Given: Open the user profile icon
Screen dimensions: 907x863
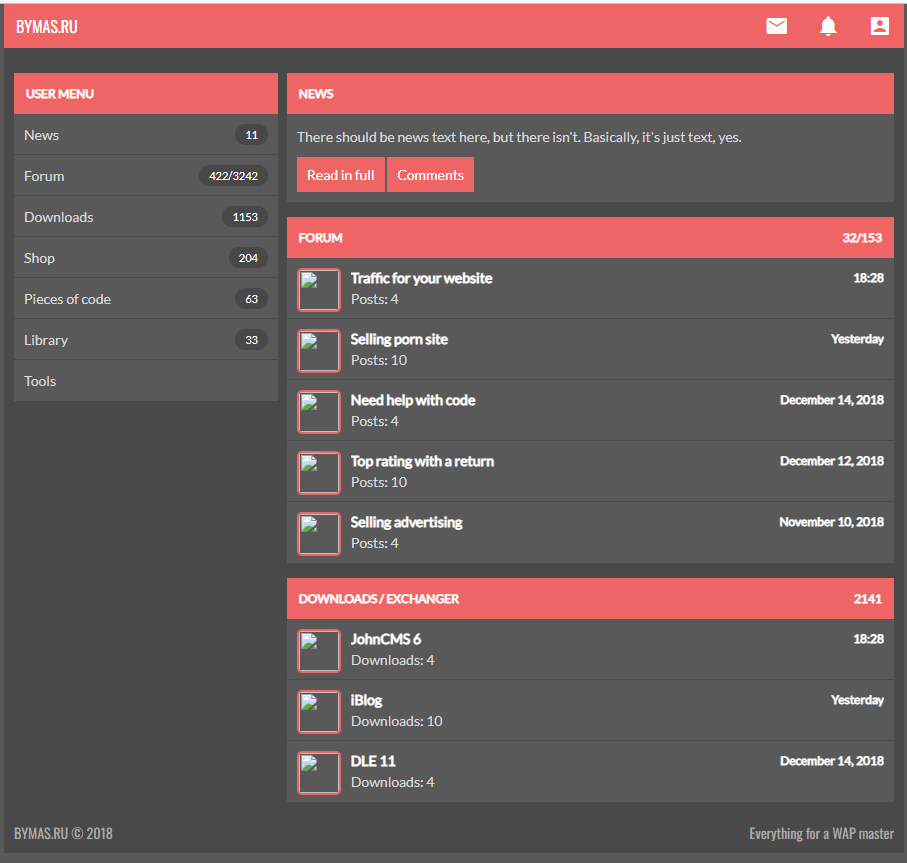Looking at the screenshot, I should [x=879, y=26].
